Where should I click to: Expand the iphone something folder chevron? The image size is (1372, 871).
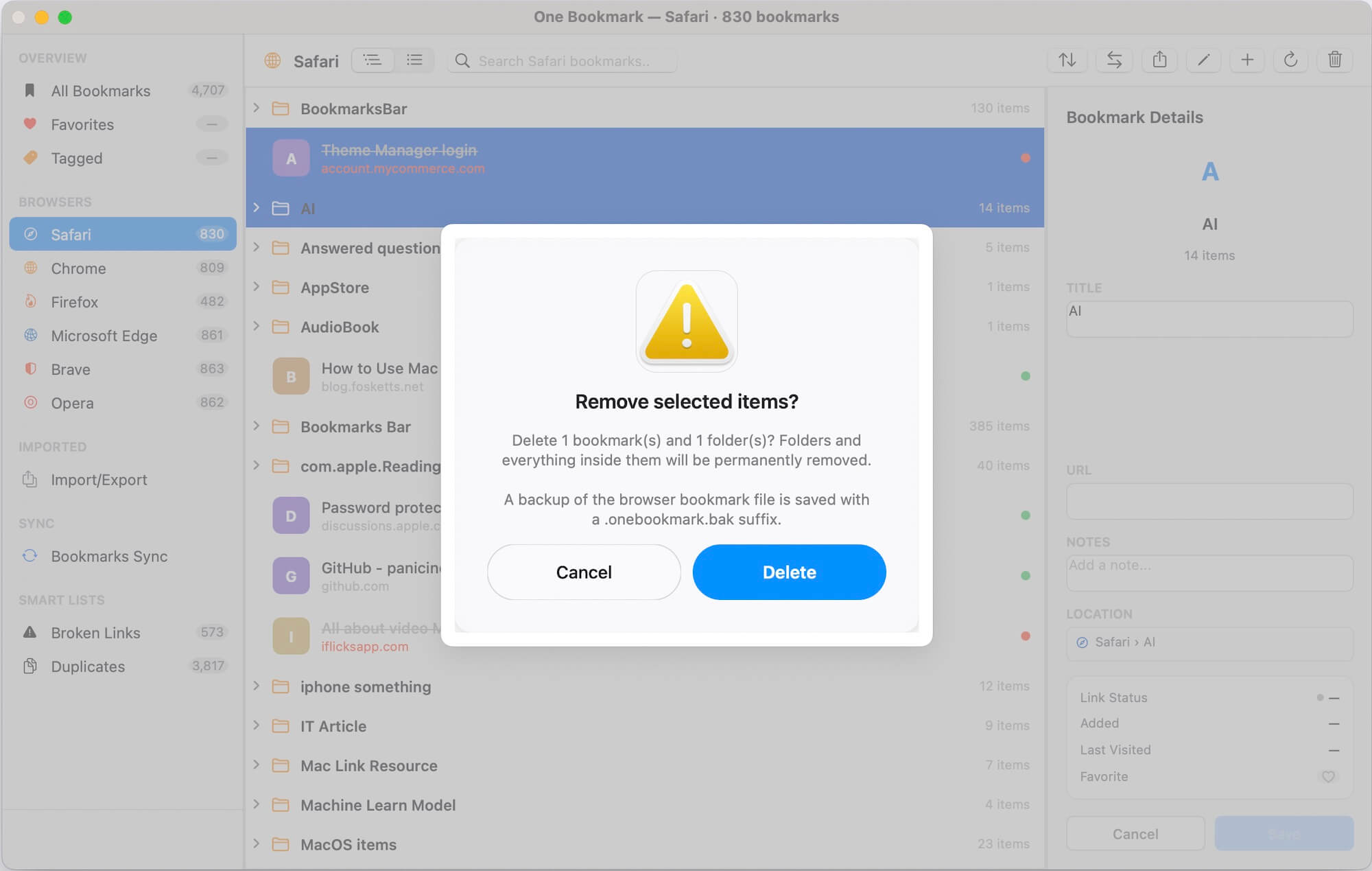257,686
